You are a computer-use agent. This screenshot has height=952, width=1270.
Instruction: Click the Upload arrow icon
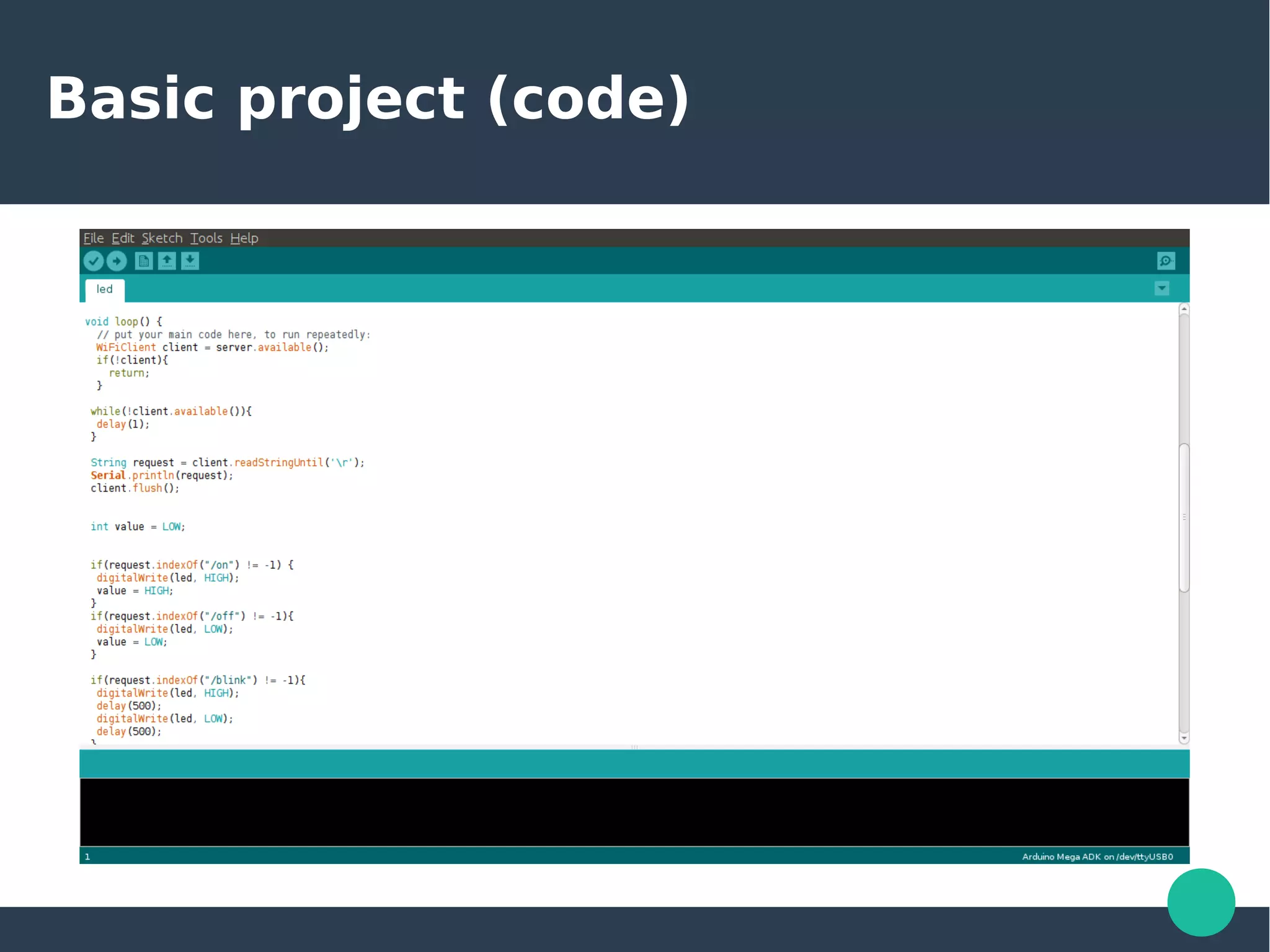point(117,261)
